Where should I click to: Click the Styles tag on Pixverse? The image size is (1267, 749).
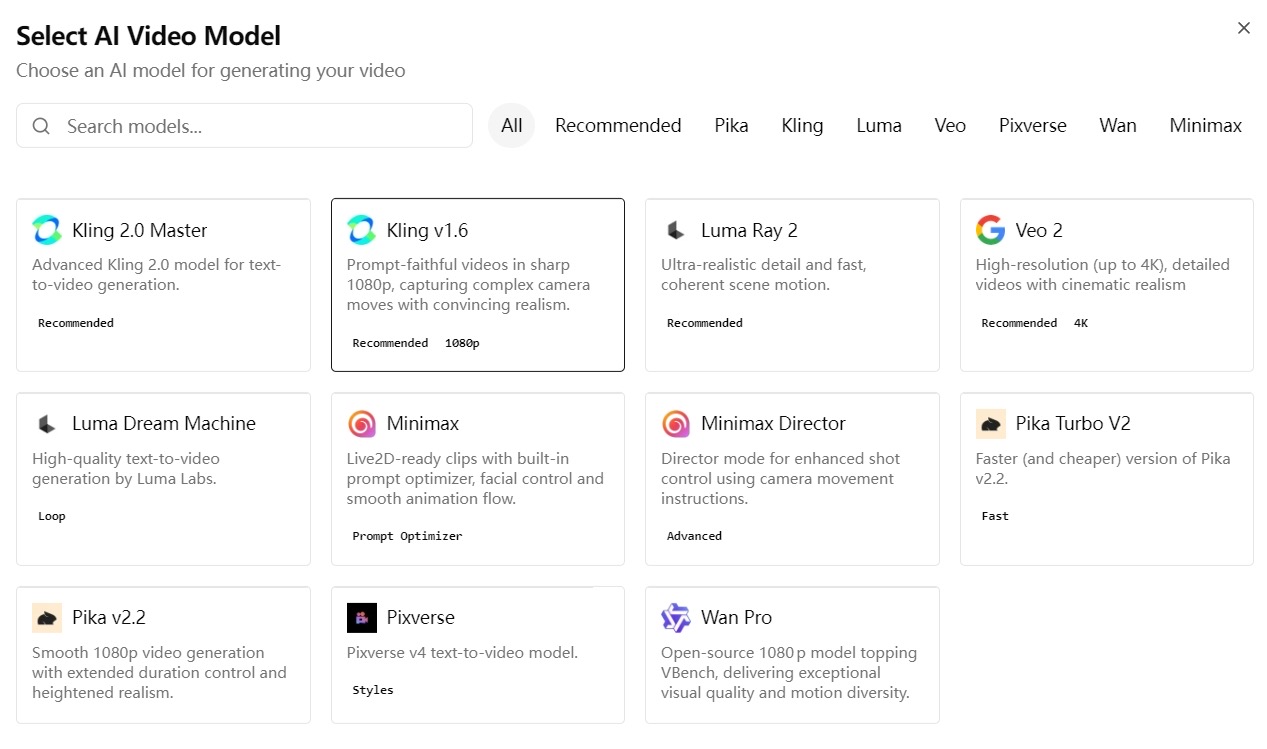point(373,690)
